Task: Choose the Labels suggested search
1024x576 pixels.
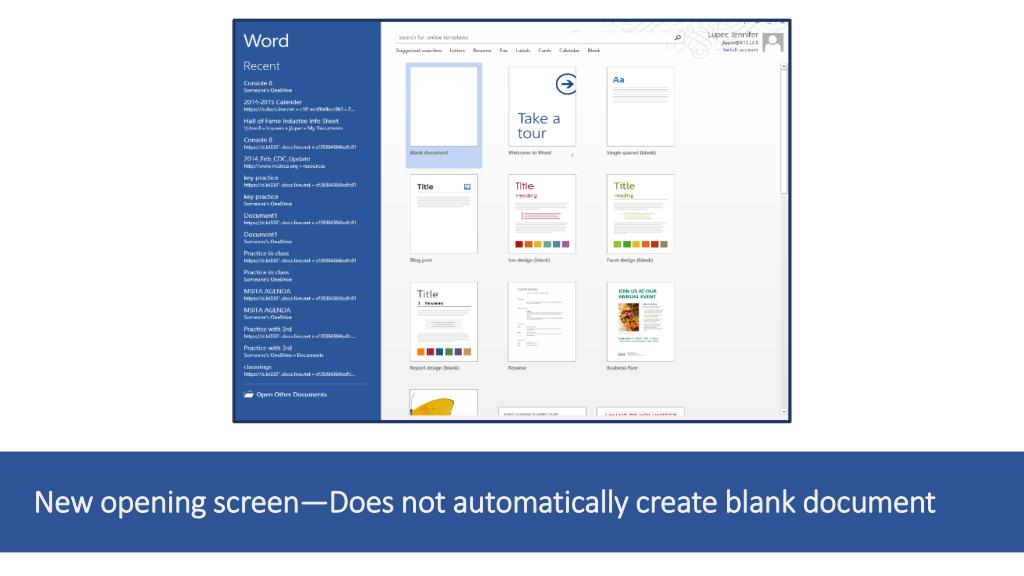Action: click(523, 50)
